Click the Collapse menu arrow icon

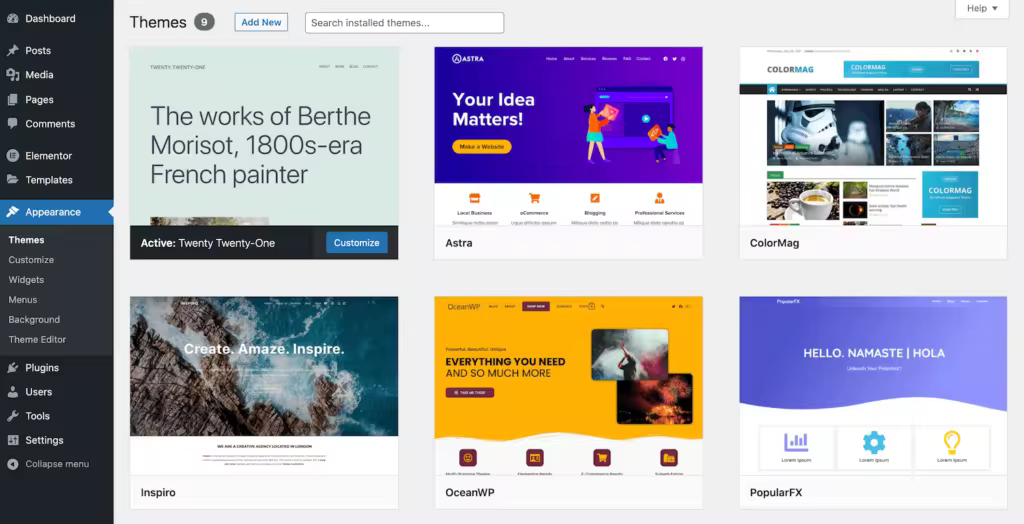point(12,464)
